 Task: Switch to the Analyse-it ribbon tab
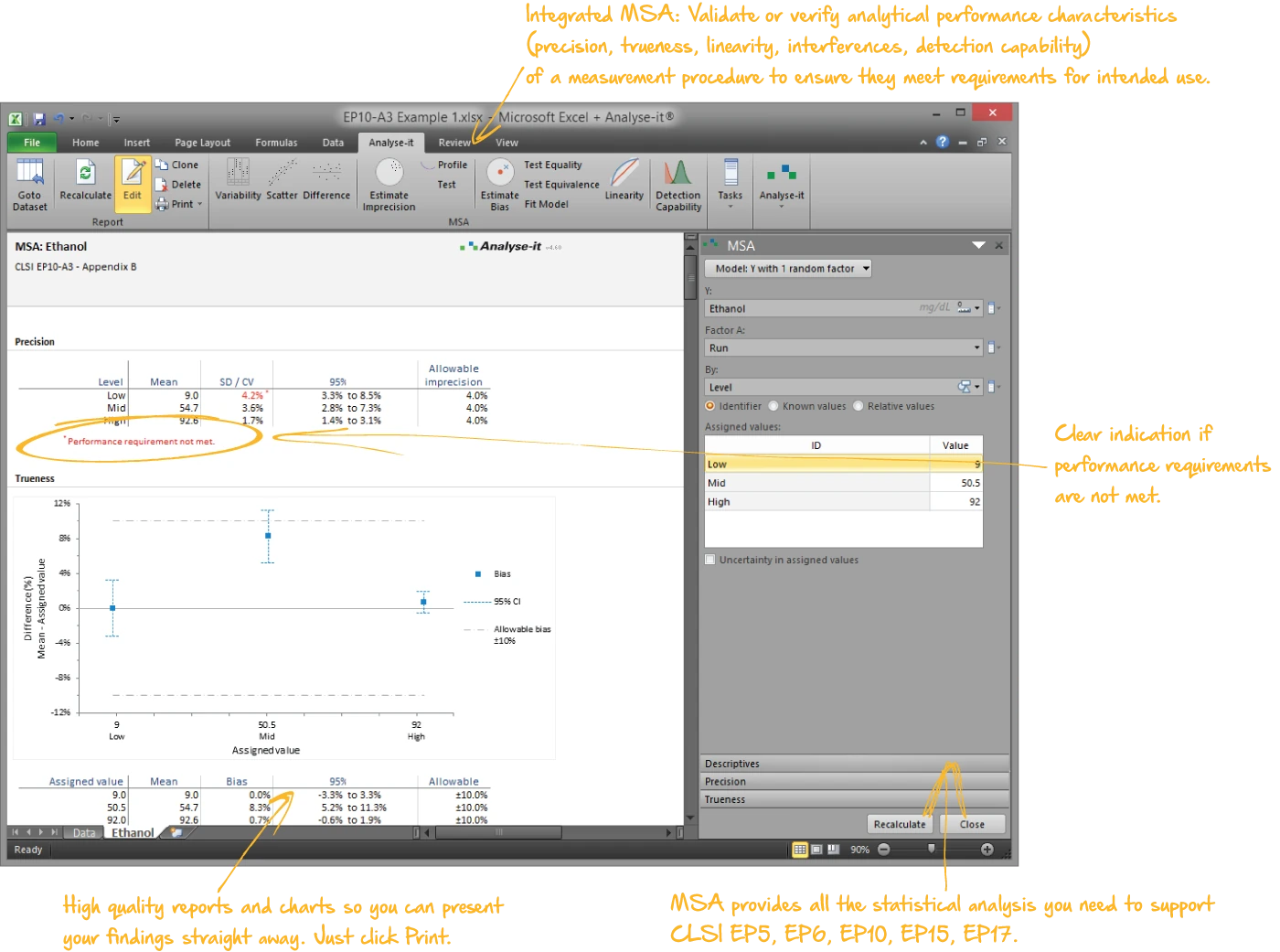point(391,142)
